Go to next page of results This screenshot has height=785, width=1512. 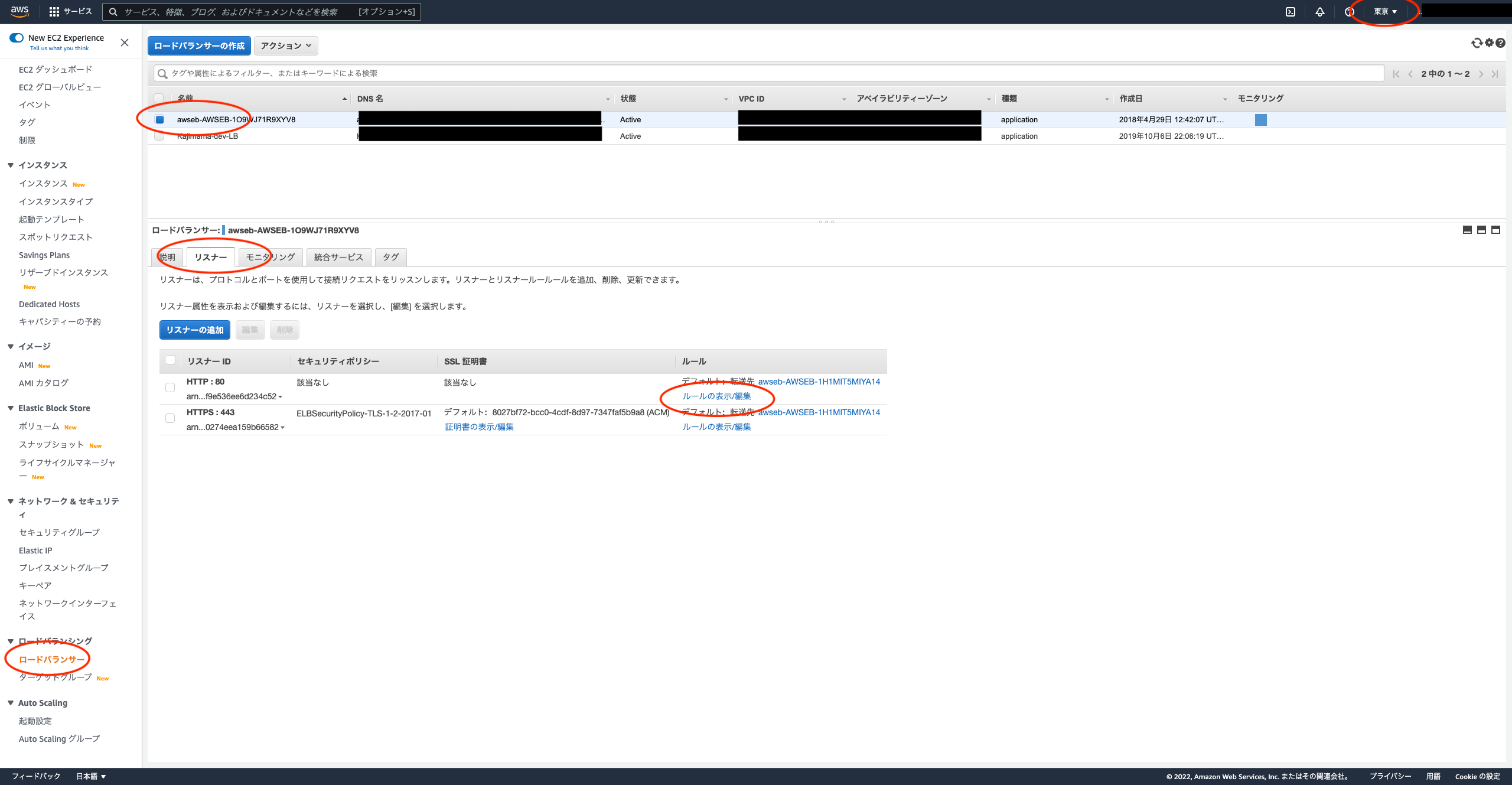coord(1481,74)
